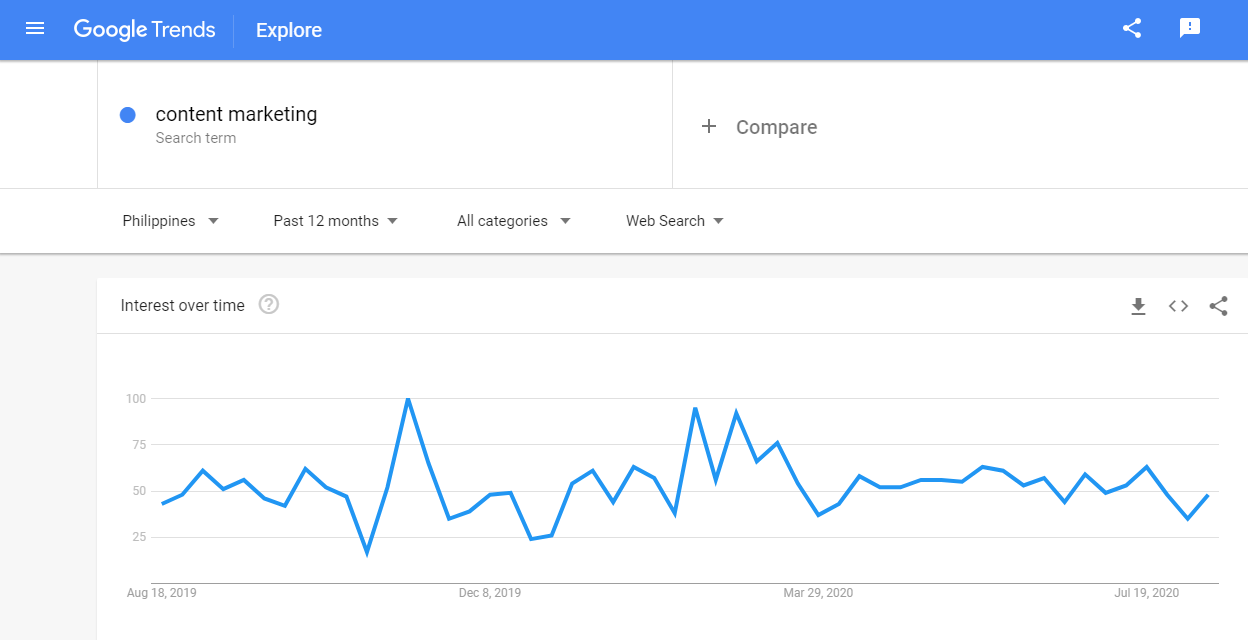
Task: Click the plus icon next to Compare
Action: pos(709,127)
